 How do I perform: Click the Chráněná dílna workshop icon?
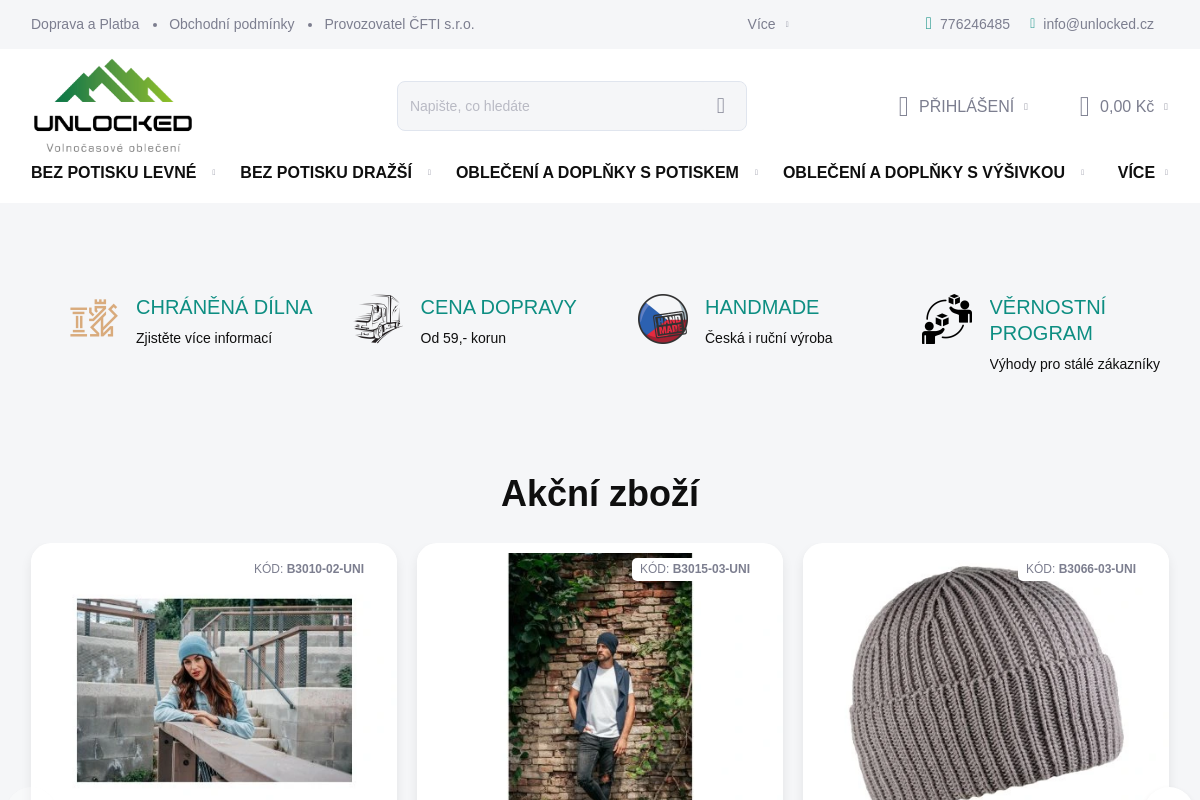(94, 319)
